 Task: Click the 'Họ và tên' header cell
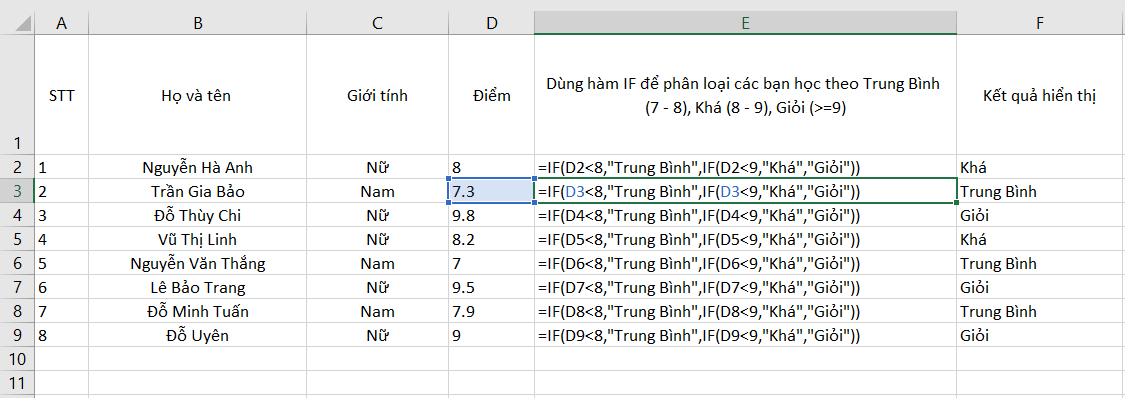pyautogui.click(x=197, y=95)
